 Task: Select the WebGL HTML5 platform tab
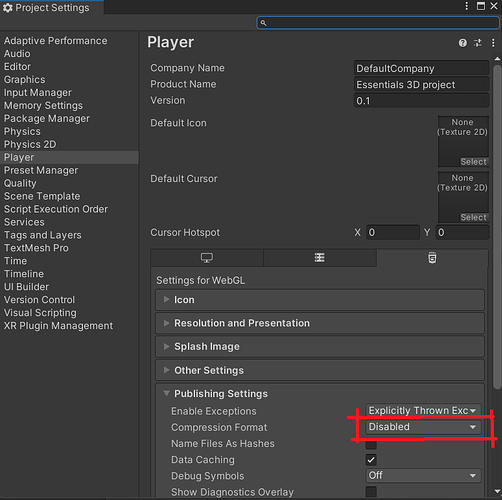pos(432,258)
